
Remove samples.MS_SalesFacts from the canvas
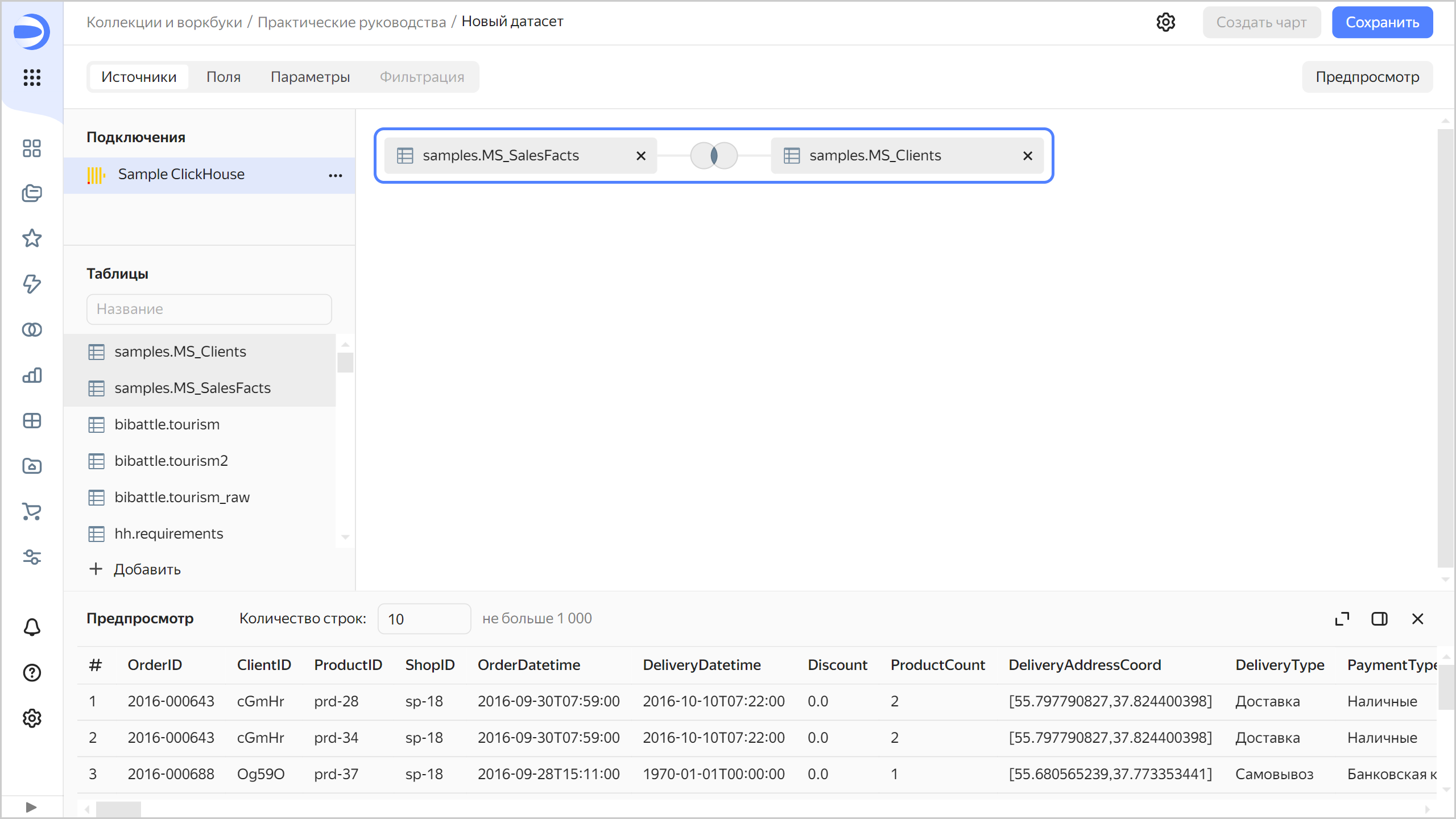click(x=641, y=156)
